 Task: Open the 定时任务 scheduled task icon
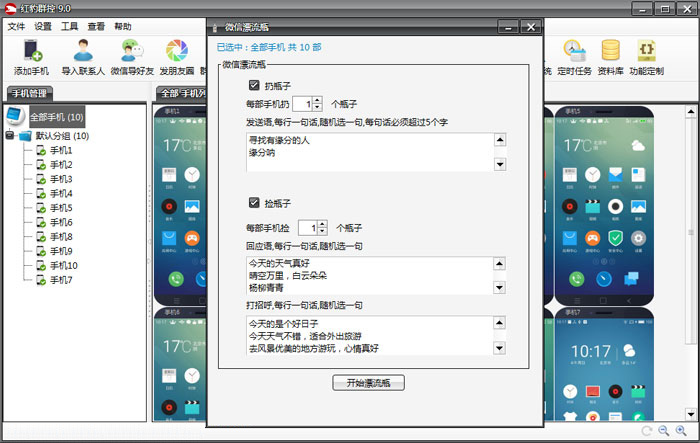(574, 50)
